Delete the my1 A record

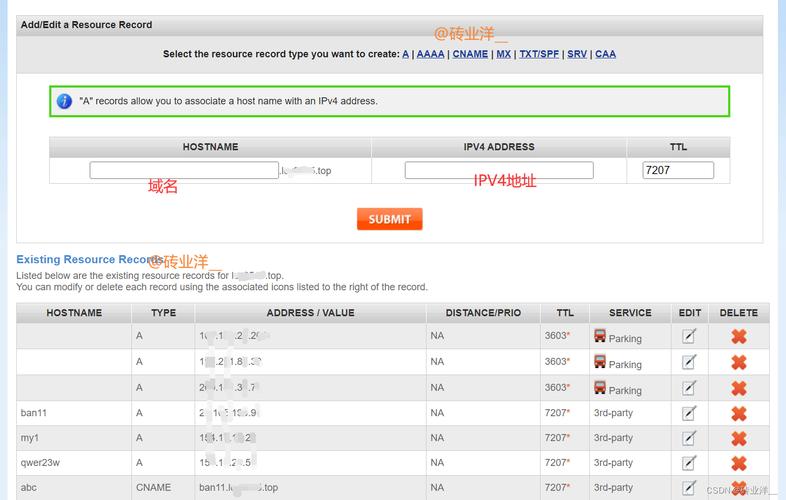click(x=738, y=438)
